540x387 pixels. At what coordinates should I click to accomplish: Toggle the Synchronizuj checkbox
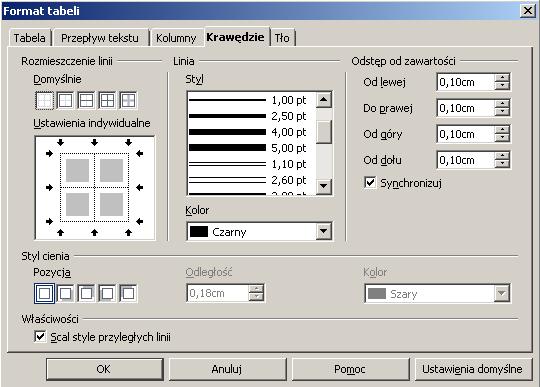coord(370,182)
